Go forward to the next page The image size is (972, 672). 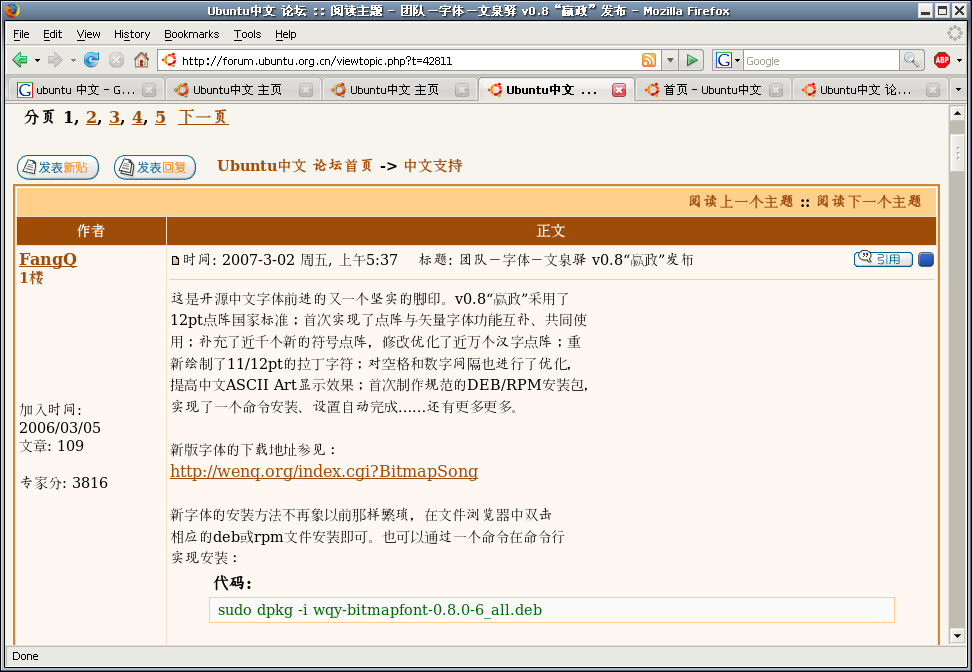coord(55,60)
